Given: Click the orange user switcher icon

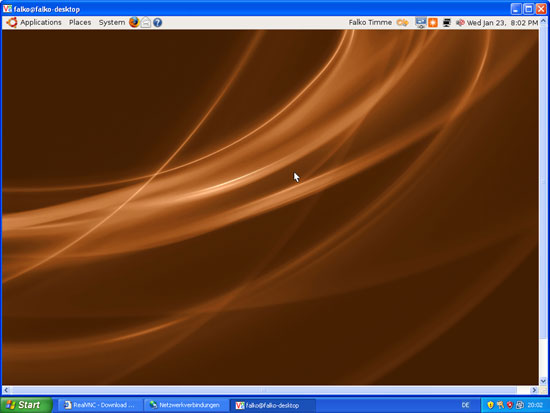Looking at the screenshot, I should 402,22.
